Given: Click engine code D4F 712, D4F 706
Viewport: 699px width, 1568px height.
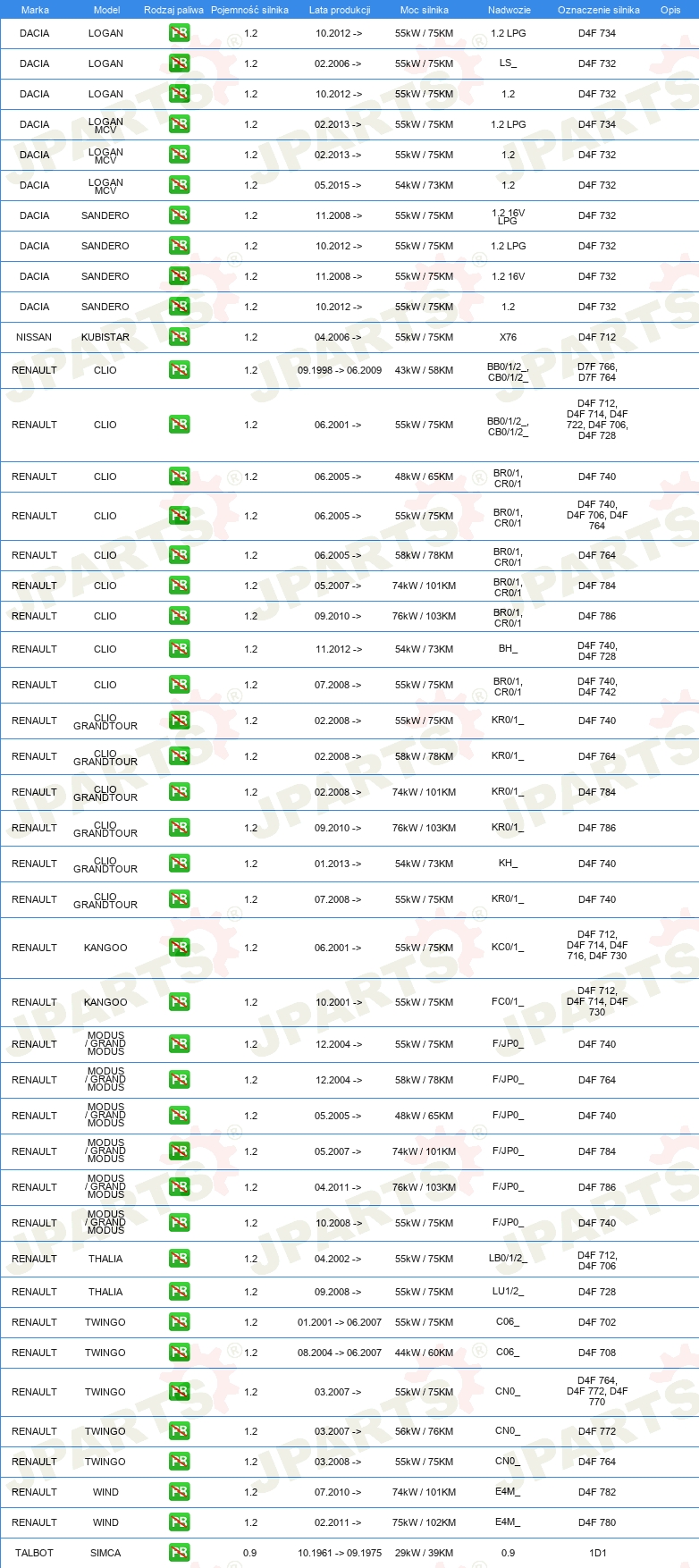Looking at the screenshot, I should coord(597,1260).
